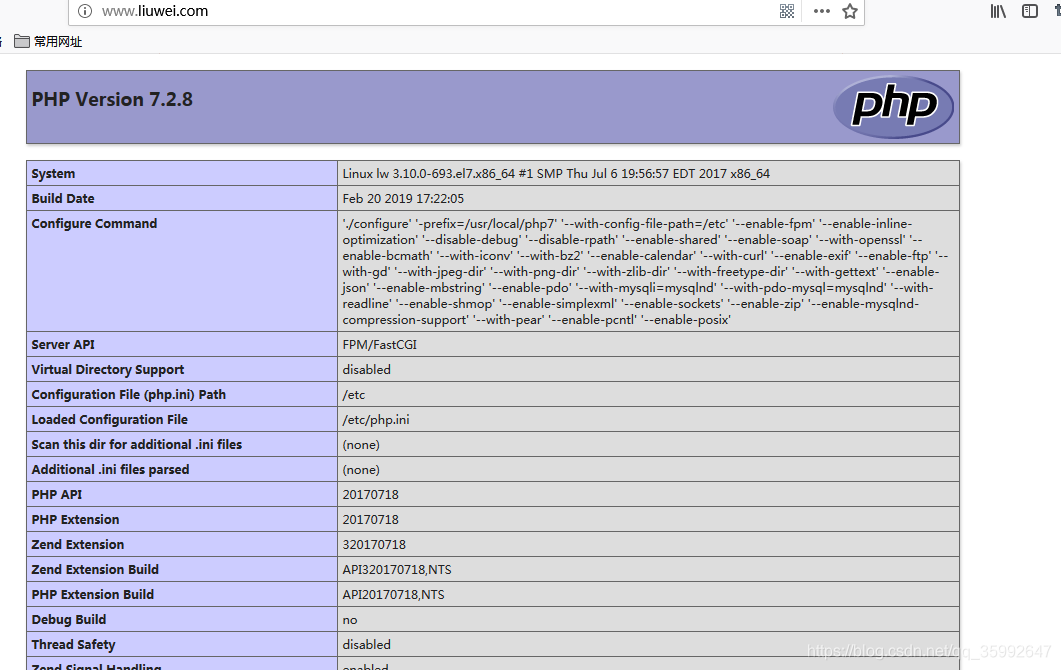Select Additional .ini files parsed label
1061x670 pixels.
point(110,470)
